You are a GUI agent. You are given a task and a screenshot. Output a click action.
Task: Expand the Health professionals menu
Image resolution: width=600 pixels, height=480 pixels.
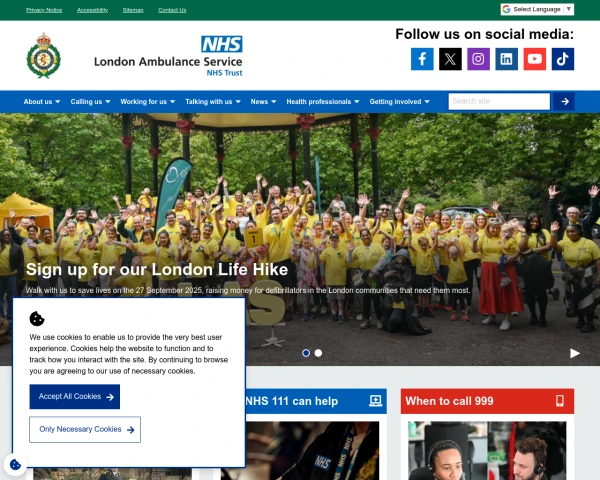click(x=323, y=101)
